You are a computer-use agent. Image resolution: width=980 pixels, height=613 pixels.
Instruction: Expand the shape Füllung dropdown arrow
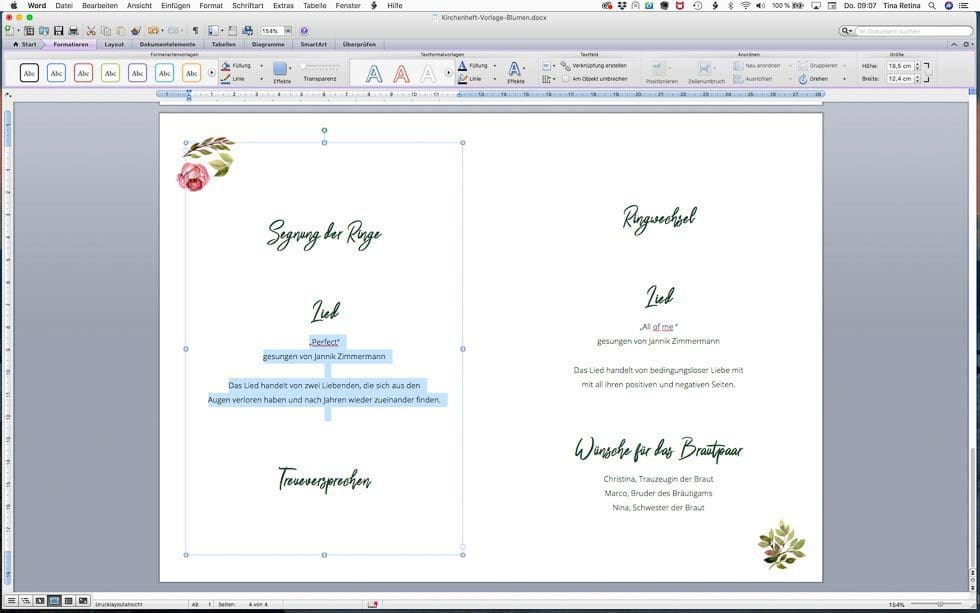262,65
